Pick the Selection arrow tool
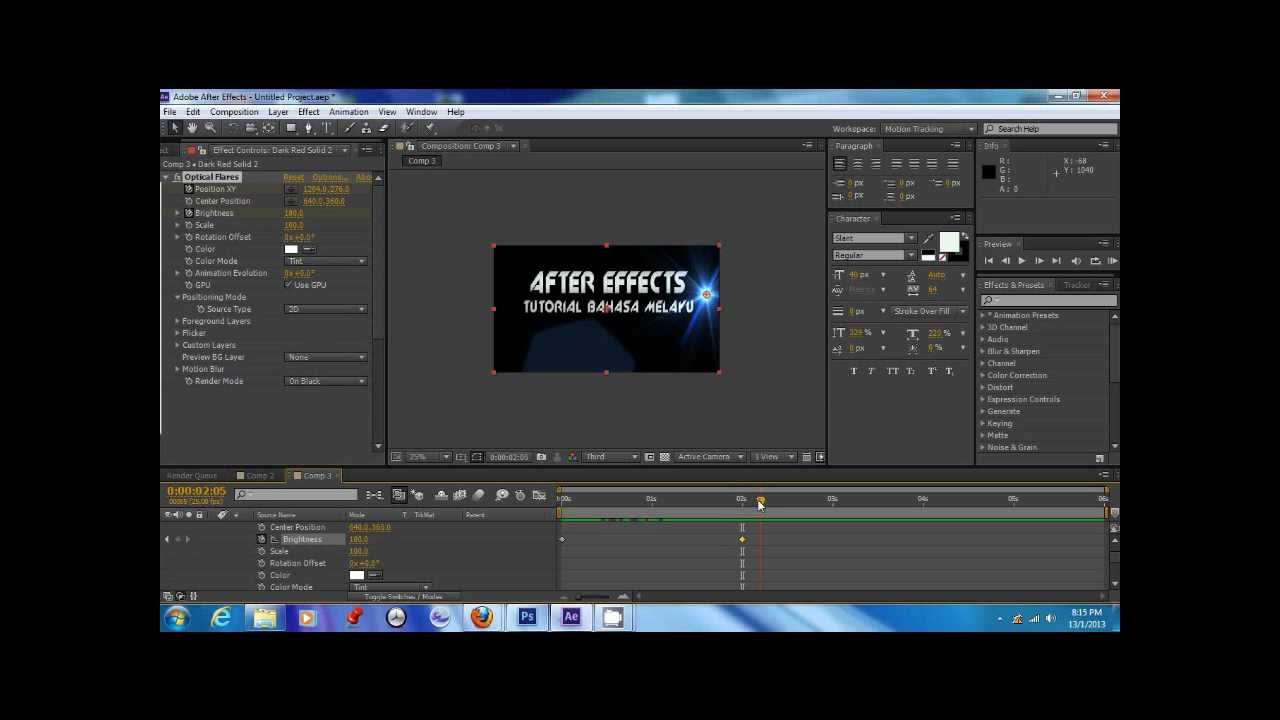 (174, 128)
